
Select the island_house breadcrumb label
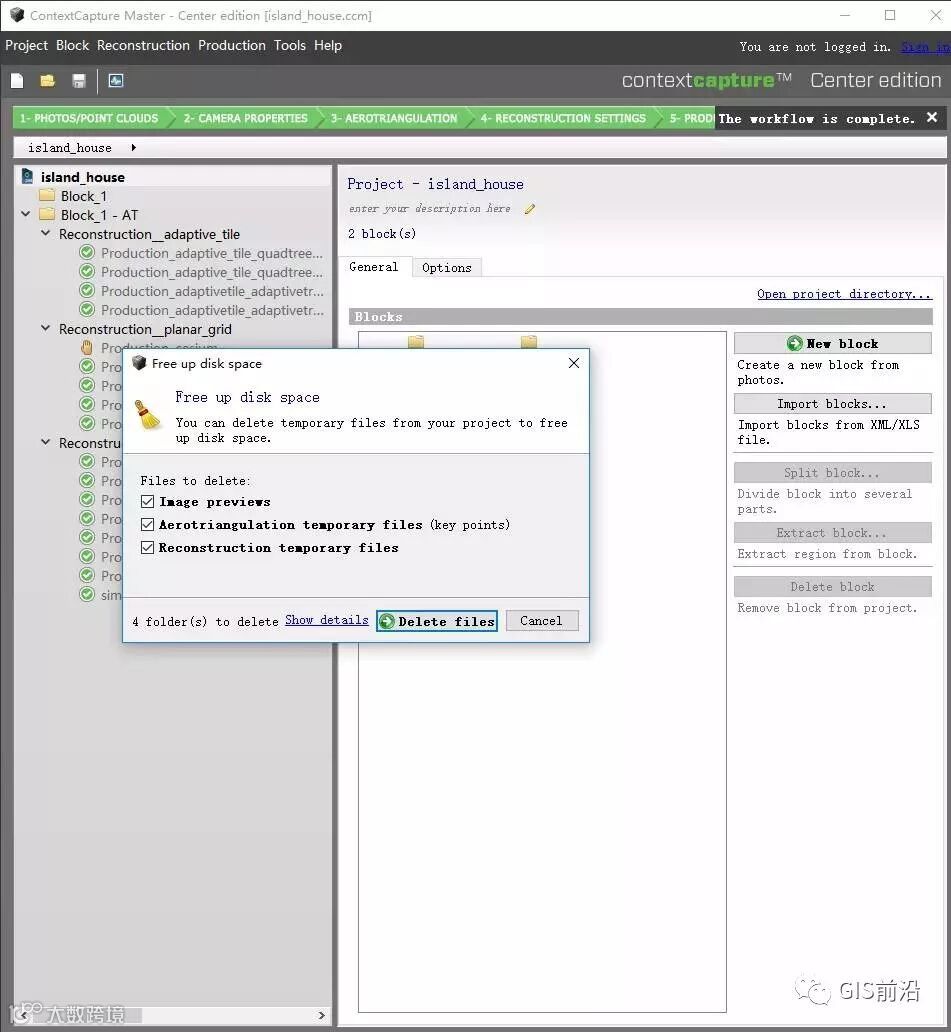[70, 147]
